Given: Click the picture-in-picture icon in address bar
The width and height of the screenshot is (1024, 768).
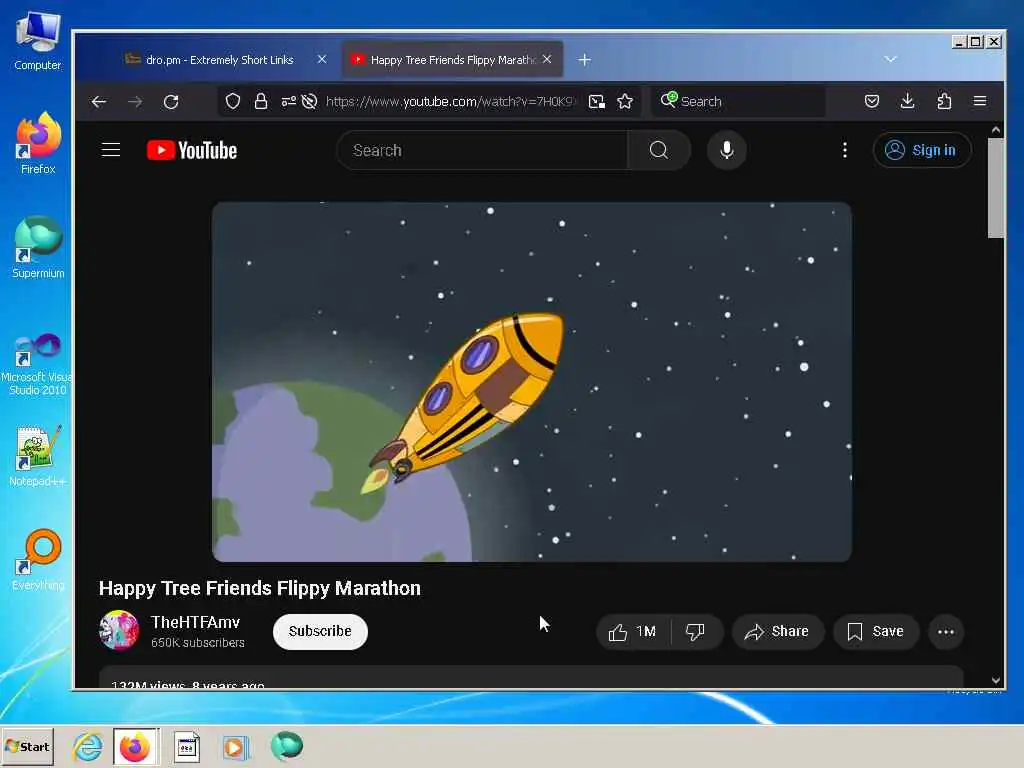Looking at the screenshot, I should click(x=597, y=101).
